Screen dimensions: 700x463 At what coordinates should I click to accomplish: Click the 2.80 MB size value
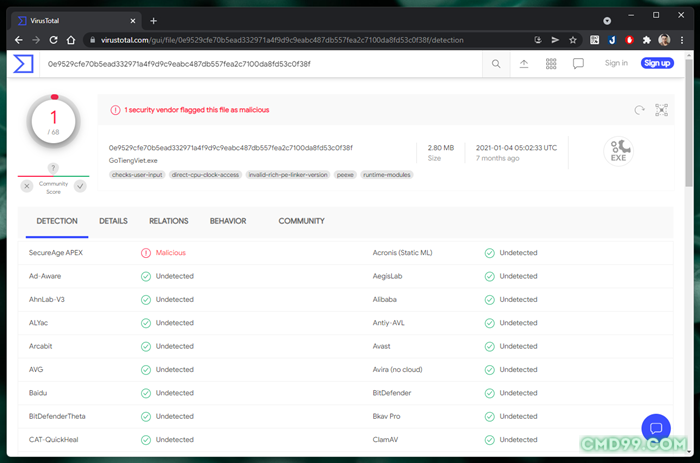(x=441, y=148)
